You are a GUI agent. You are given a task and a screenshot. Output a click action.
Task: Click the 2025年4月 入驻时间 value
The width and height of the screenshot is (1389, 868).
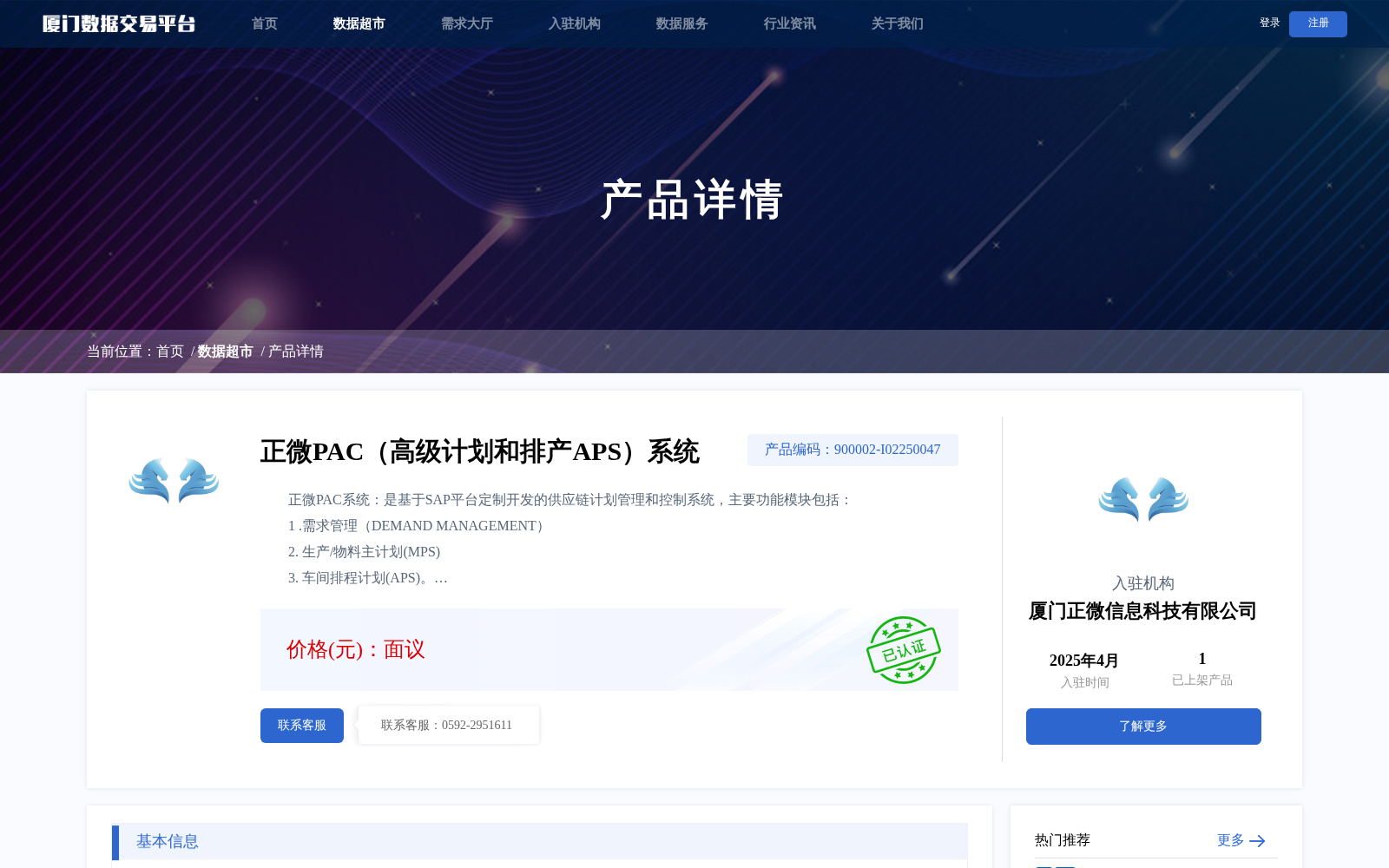point(1084,661)
